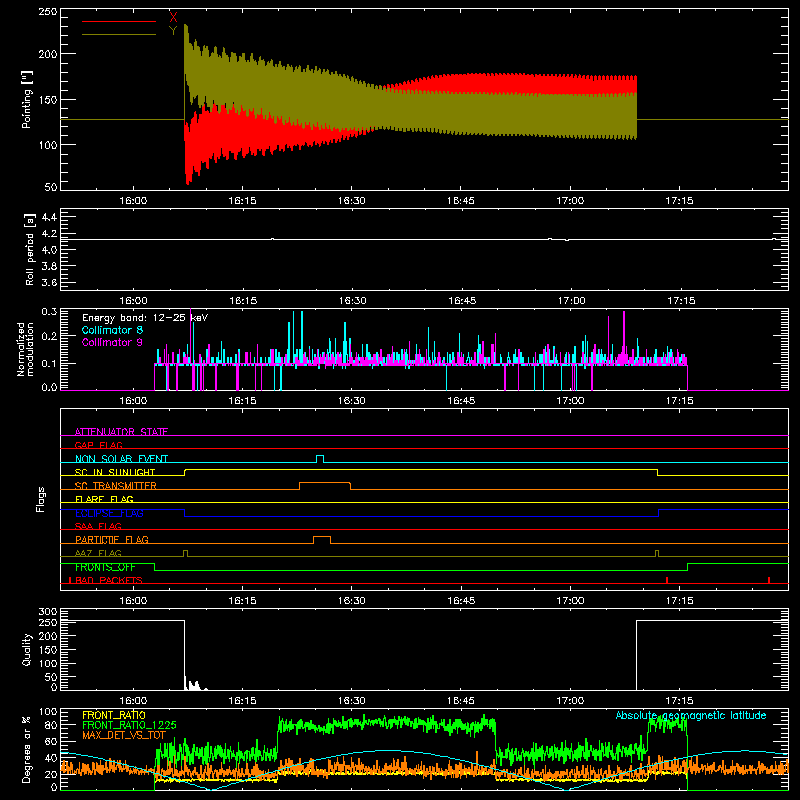Click the olive Y legend label
Screen dimensions: 800x800
click(x=173, y=31)
